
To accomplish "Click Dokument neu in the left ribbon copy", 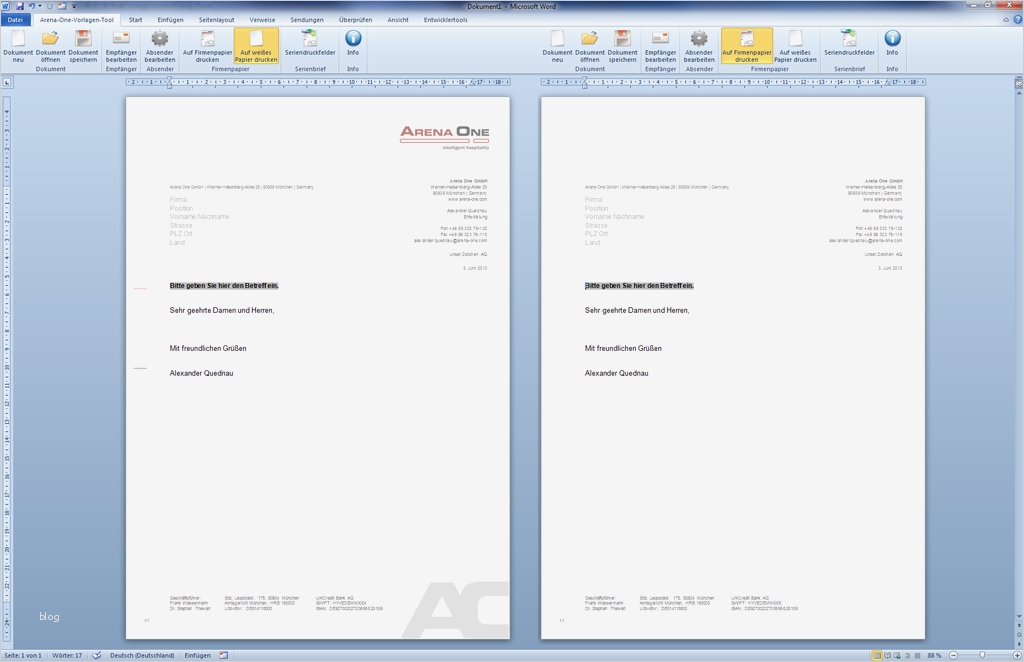I will pos(18,46).
